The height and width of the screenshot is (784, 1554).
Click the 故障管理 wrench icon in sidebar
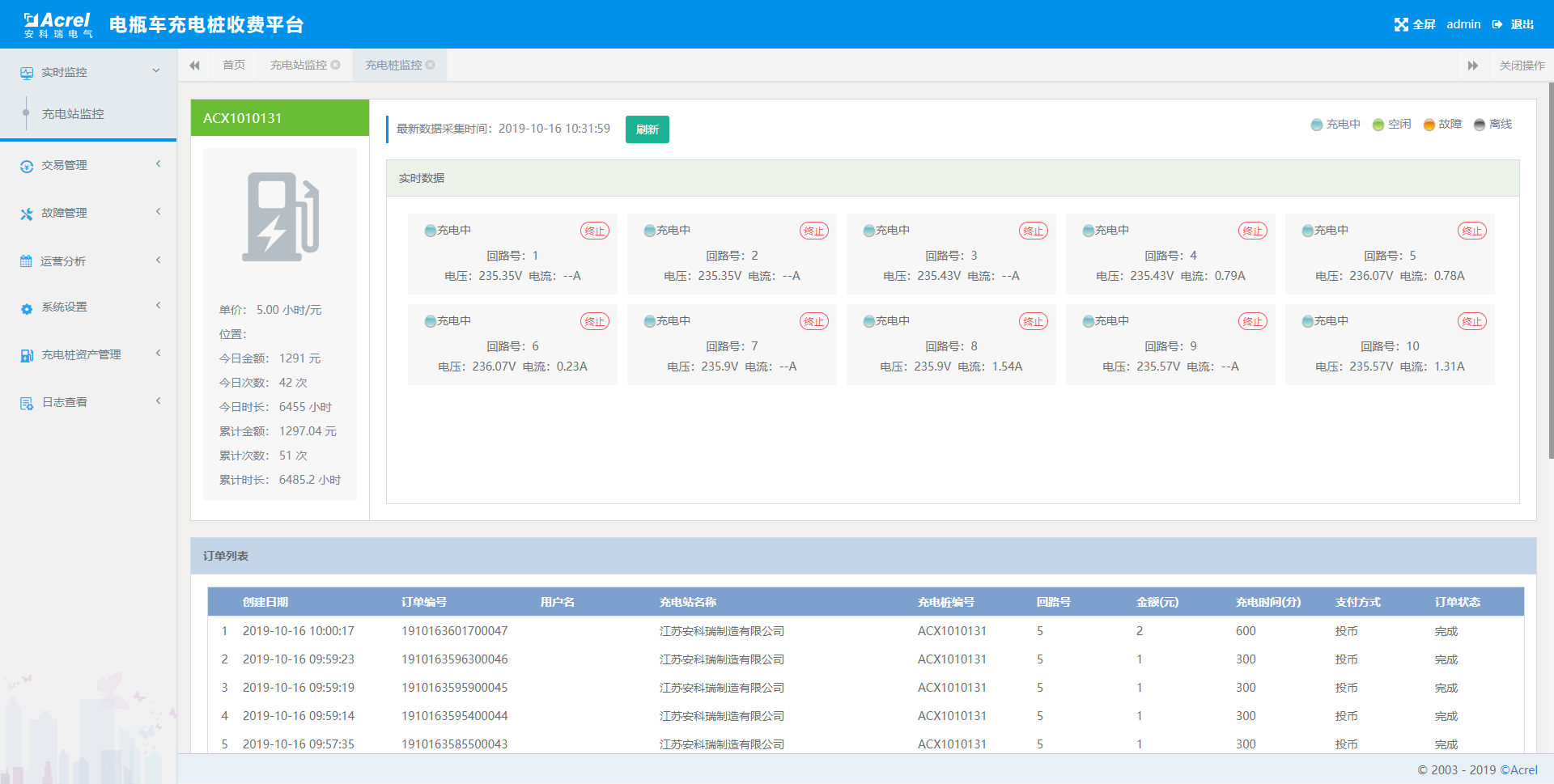pyautogui.click(x=27, y=214)
